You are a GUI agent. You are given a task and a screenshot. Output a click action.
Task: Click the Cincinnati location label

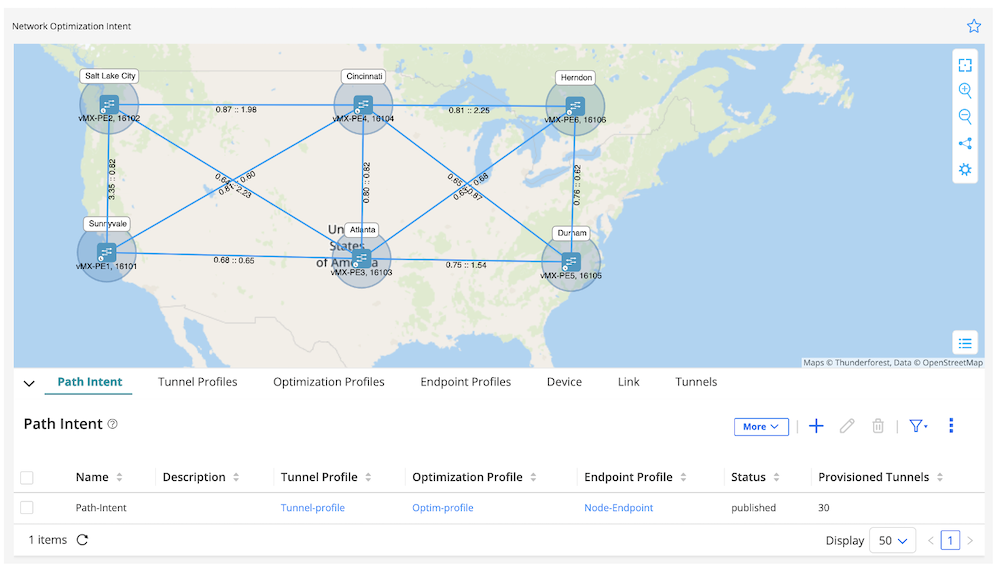(364, 76)
